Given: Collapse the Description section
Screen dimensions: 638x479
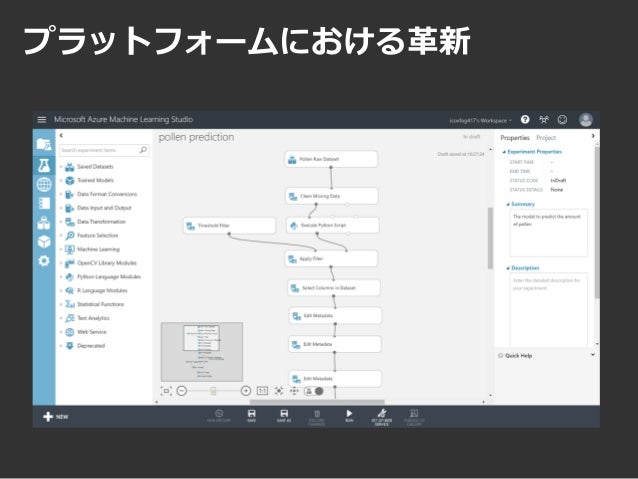Looking at the screenshot, I should click(508, 268).
